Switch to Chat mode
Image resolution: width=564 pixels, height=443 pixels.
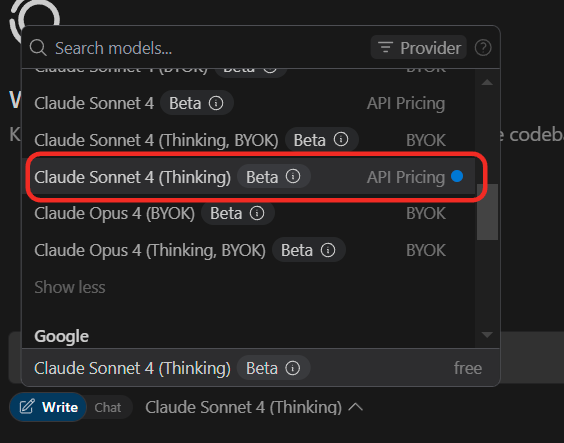click(108, 407)
